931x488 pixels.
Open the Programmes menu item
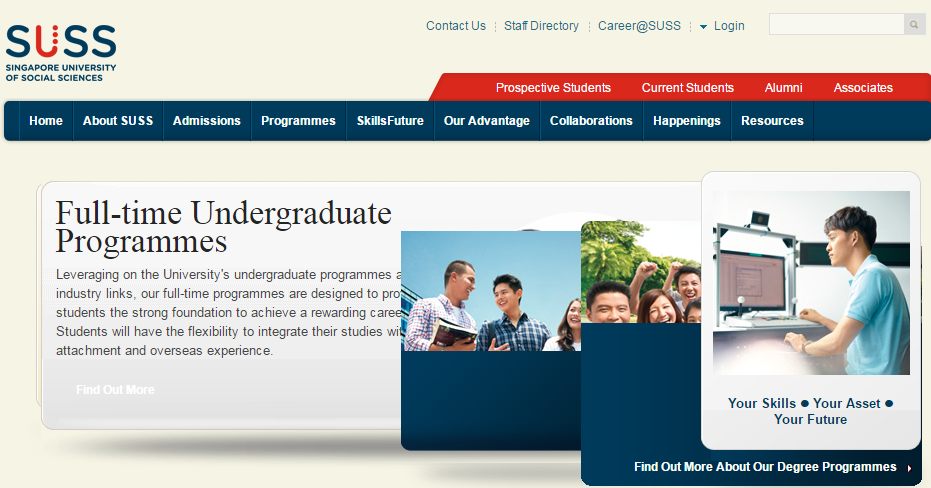pyautogui.click(x=298, y=121)
